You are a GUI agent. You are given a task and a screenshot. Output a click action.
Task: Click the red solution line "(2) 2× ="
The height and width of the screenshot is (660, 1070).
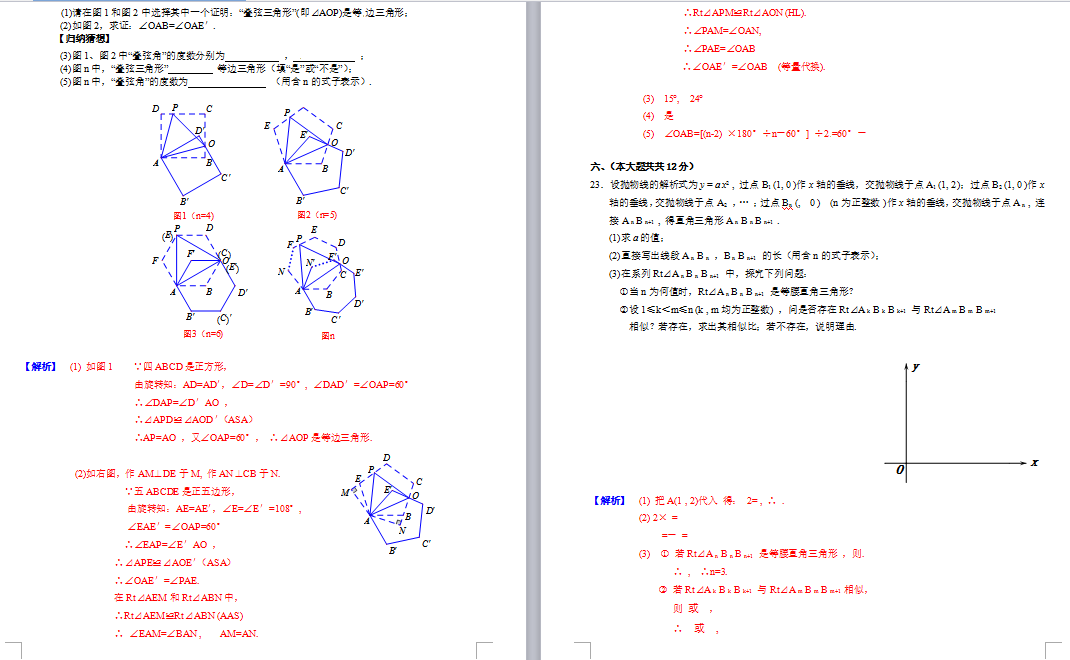tap(658, 518)
